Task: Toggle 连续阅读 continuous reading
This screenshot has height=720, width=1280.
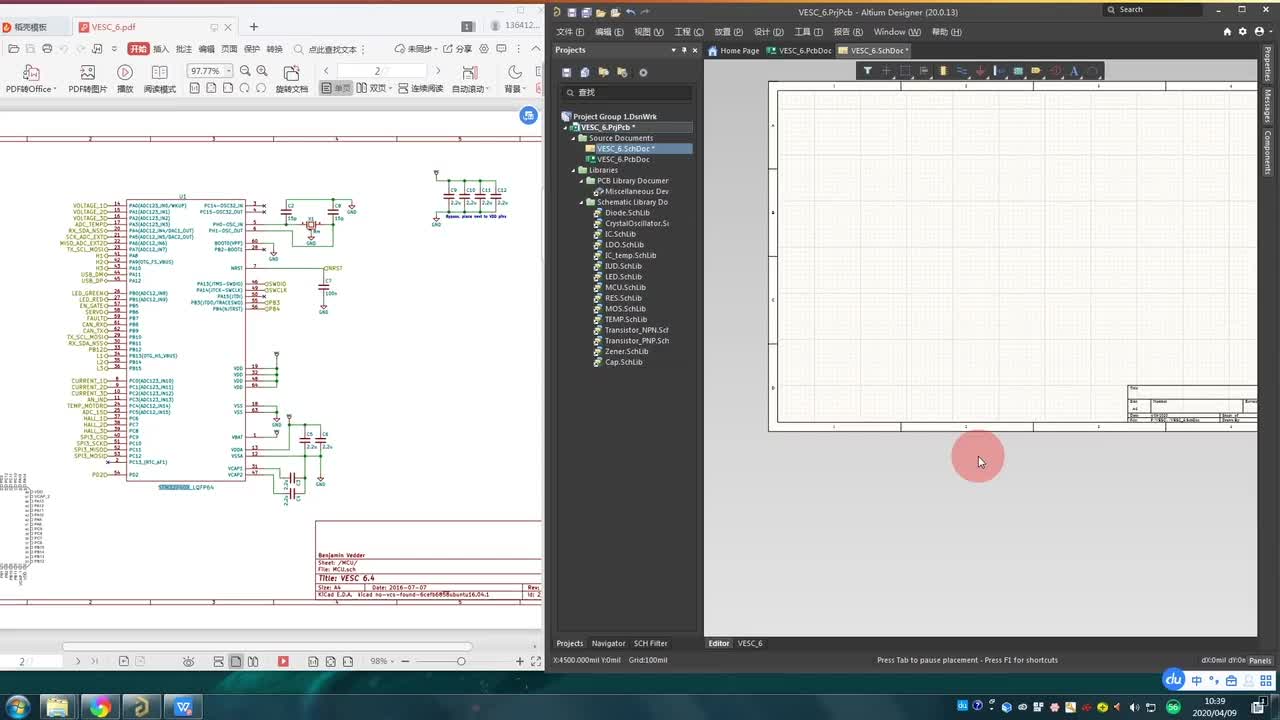Action: click(420, 88)
